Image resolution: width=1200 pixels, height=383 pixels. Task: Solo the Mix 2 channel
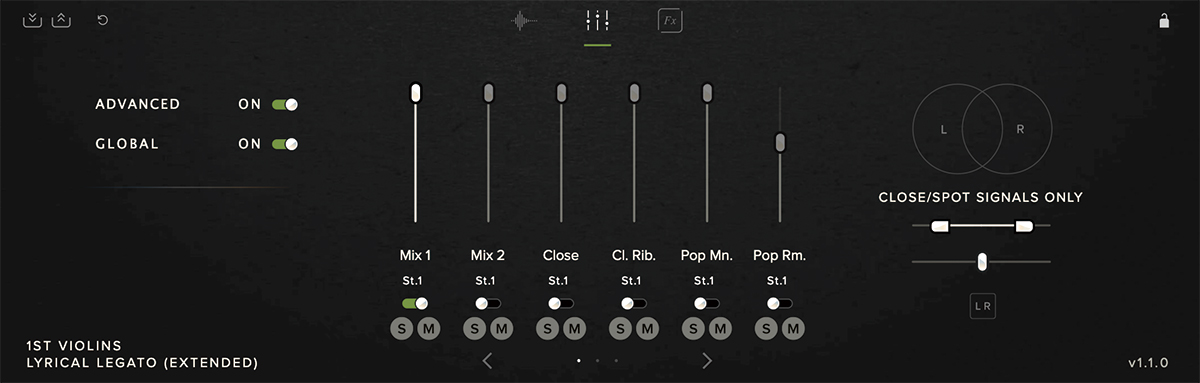(x=475, y=328)
